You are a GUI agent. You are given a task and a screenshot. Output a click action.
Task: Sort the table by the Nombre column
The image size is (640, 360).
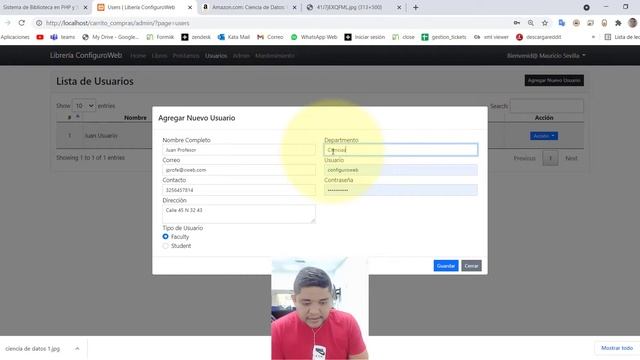[135, 118]
